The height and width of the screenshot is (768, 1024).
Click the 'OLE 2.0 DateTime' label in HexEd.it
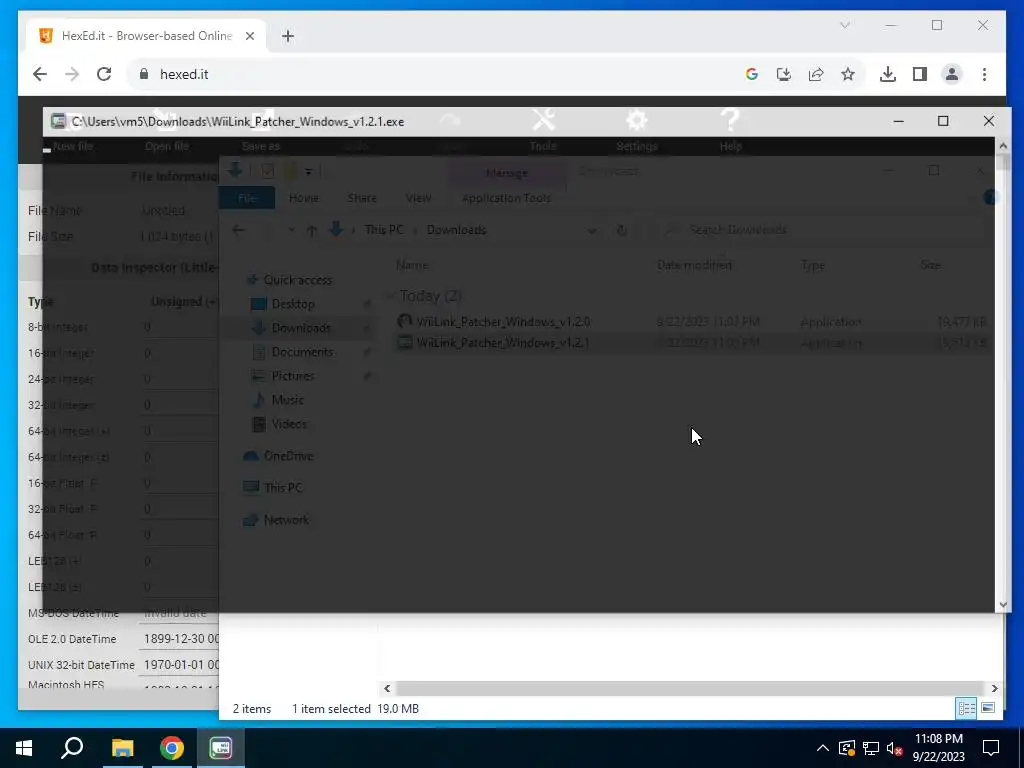(72, 639)
